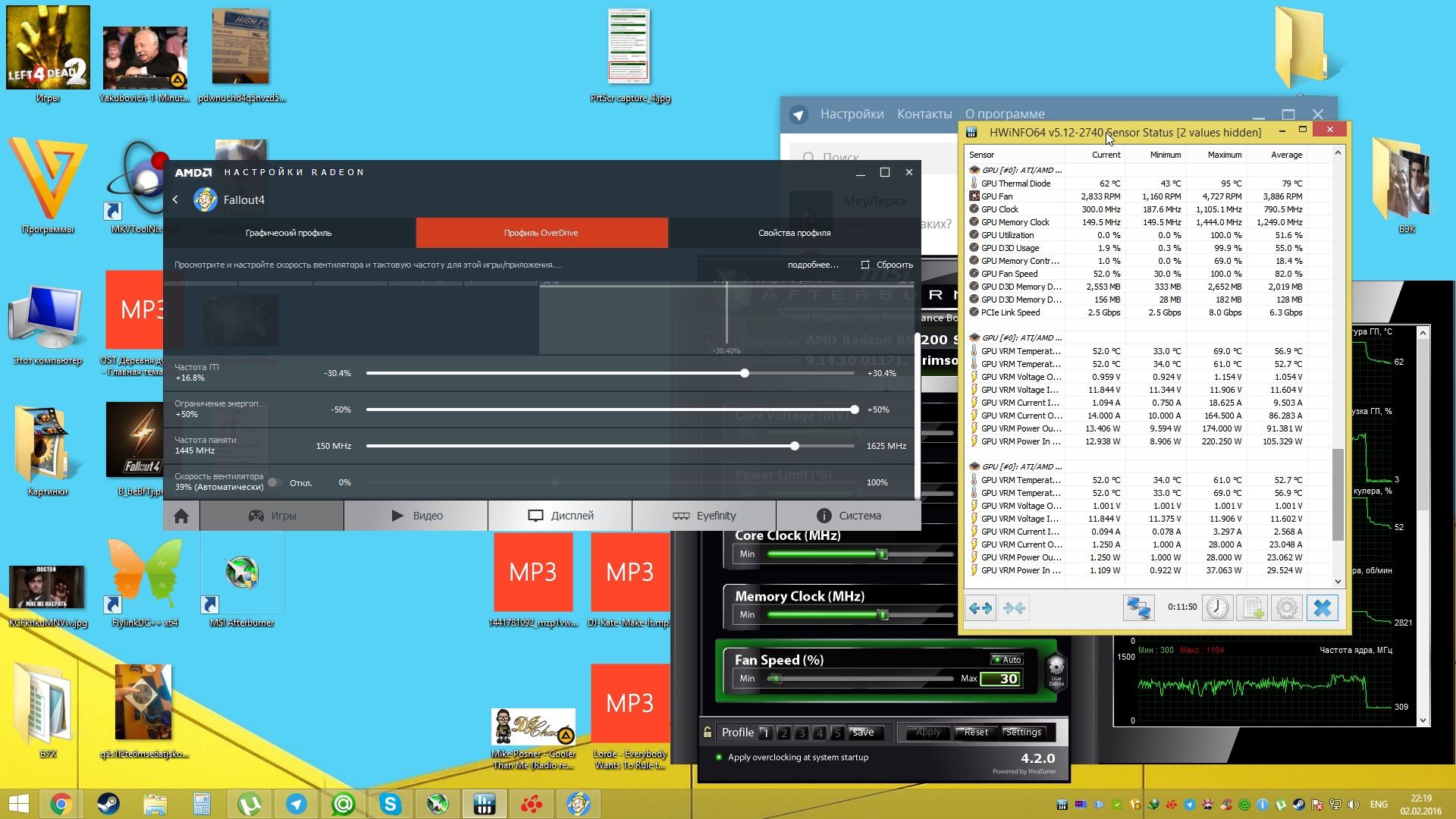Toggle Apply overclocking at system startup
This screenshot has height=819, width=1456.
coord(719,758)
